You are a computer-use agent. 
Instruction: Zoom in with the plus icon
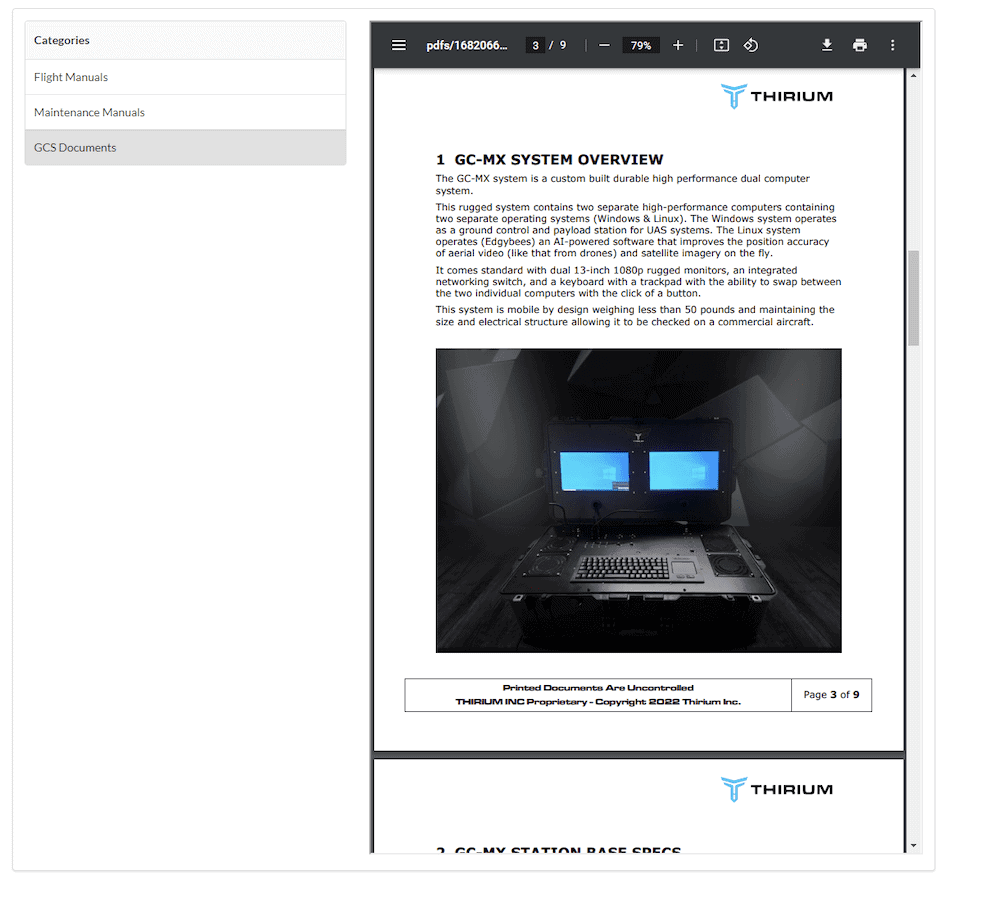point(678,45)
